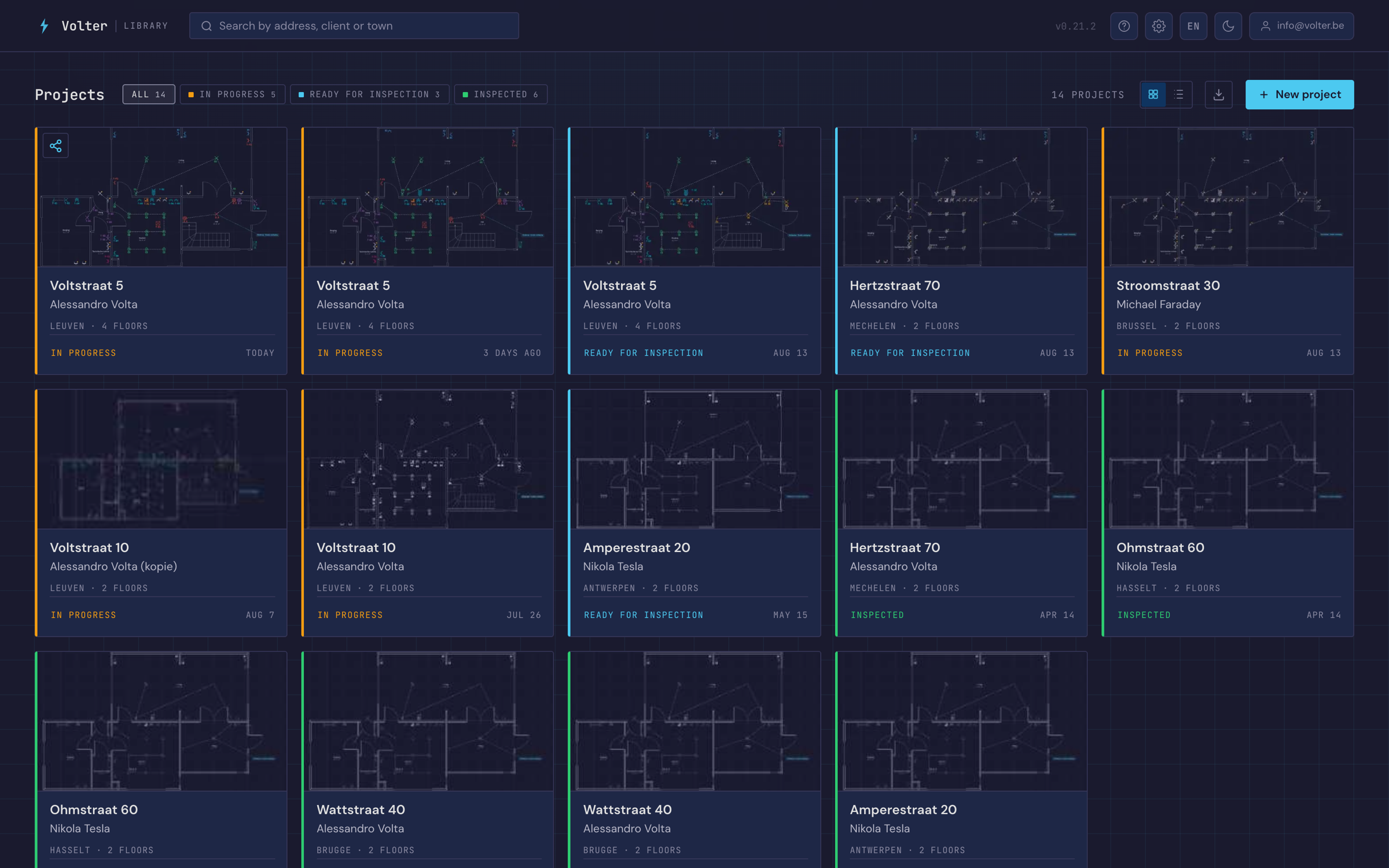Image resolution: width=1389 pixels, height=868 pixels.
Task: Open the Voltstraat 5 card dated Aug 13
Action: point(694,251)
